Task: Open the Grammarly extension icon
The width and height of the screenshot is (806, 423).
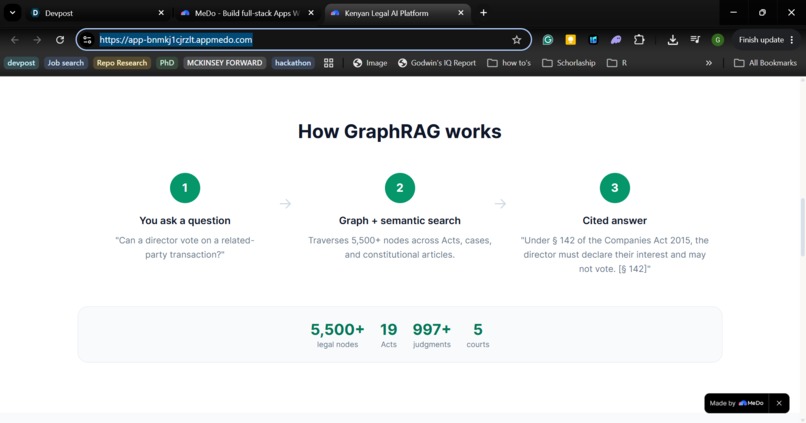Action: 547,40
